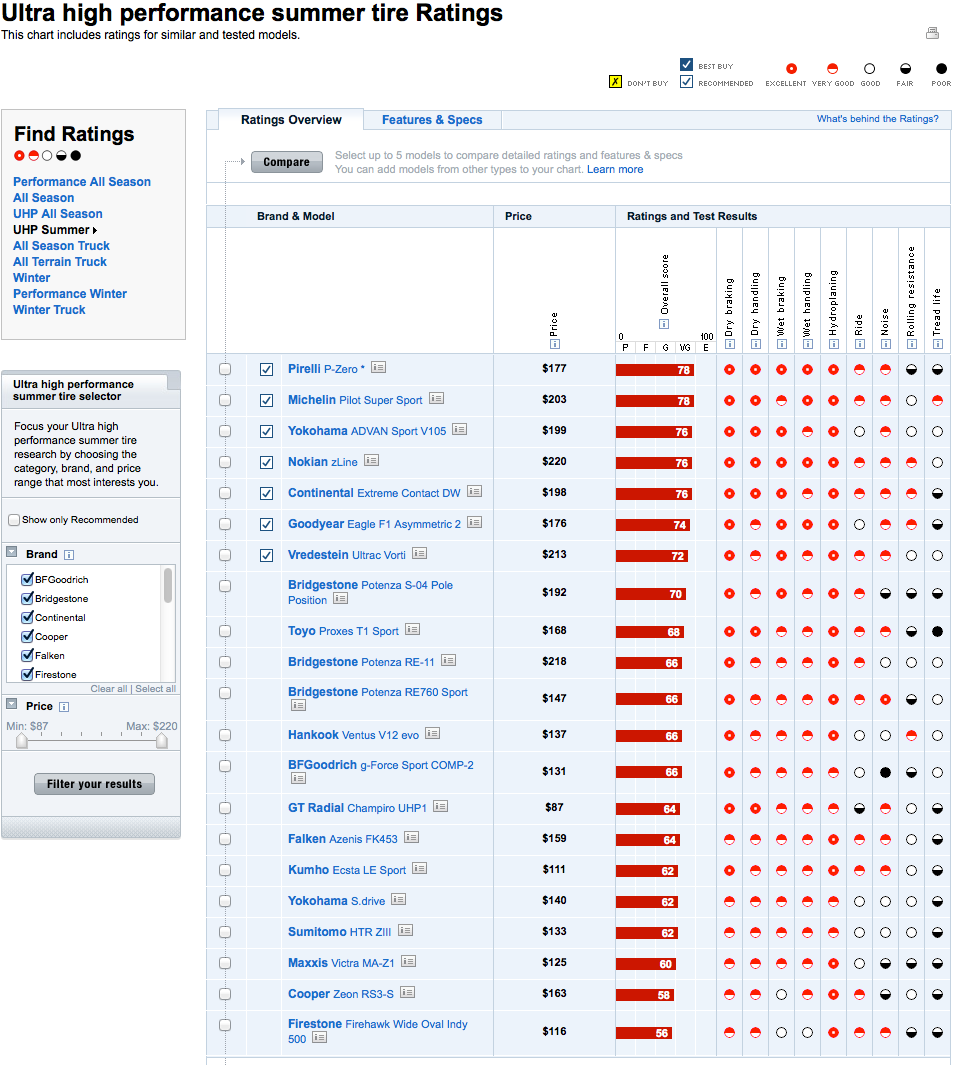Click minimum price slider handle
Viewport: 960px width, 1065px height.
click(22, 740)
